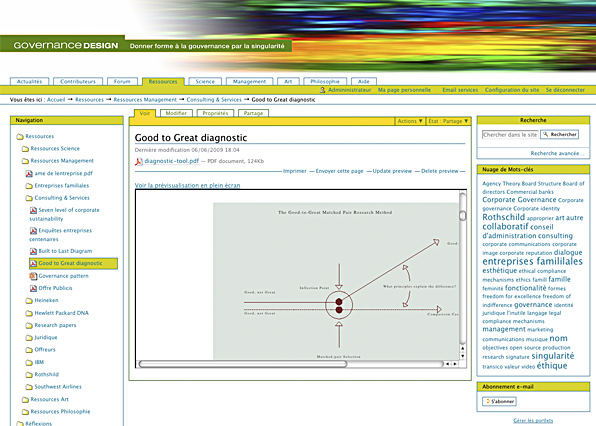Screen dimensions: 596x426
Task: Click the Southwest Airlines folder icon
Action: pyautogui.click(x=29, y=387)
